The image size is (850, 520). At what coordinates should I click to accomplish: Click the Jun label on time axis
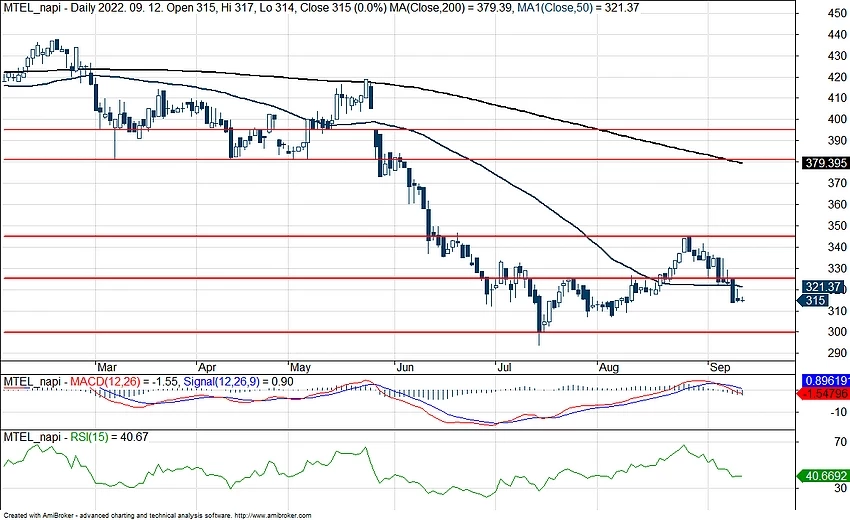point(405,368)
